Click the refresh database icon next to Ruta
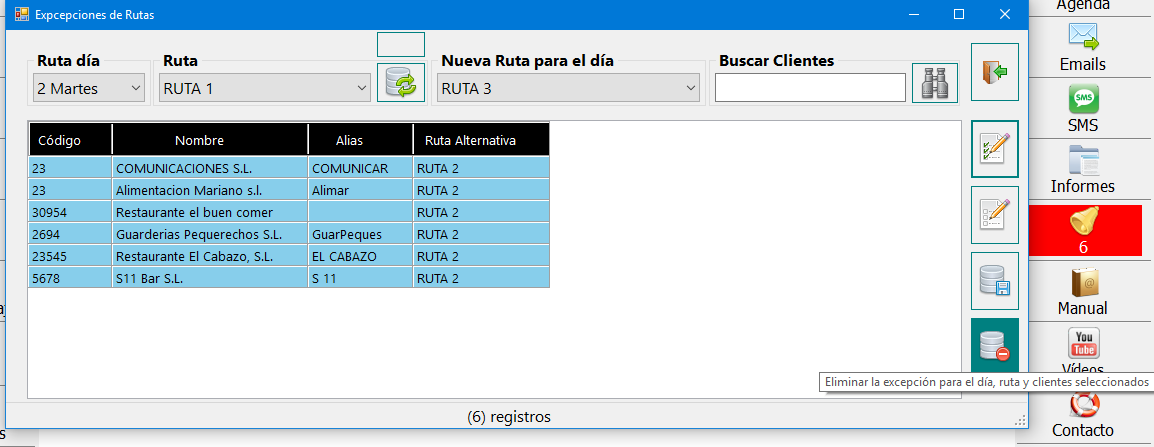This screenshot has height=447, width=1154. point(401,82)
